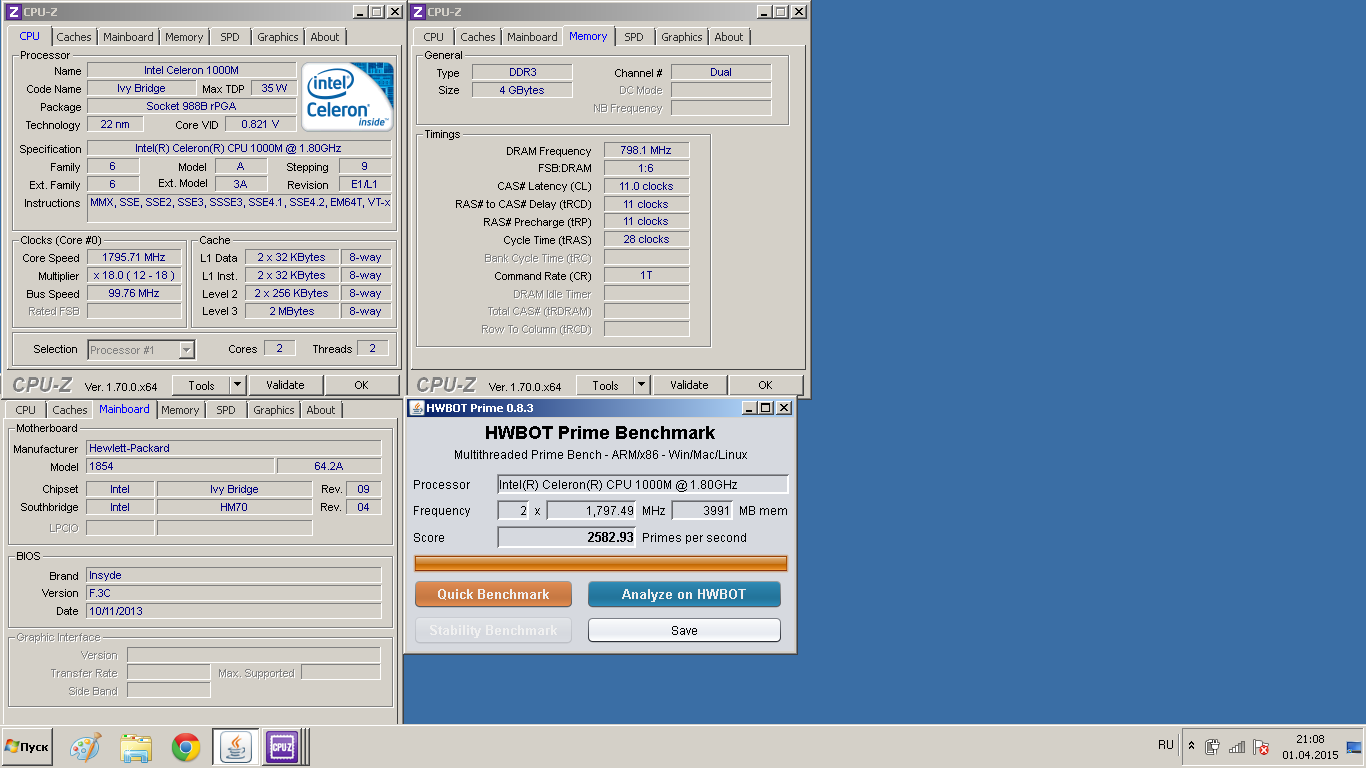
Task: Click the tray icon right of the clock
Action: pyautogui.click(x=1354, y=746)
